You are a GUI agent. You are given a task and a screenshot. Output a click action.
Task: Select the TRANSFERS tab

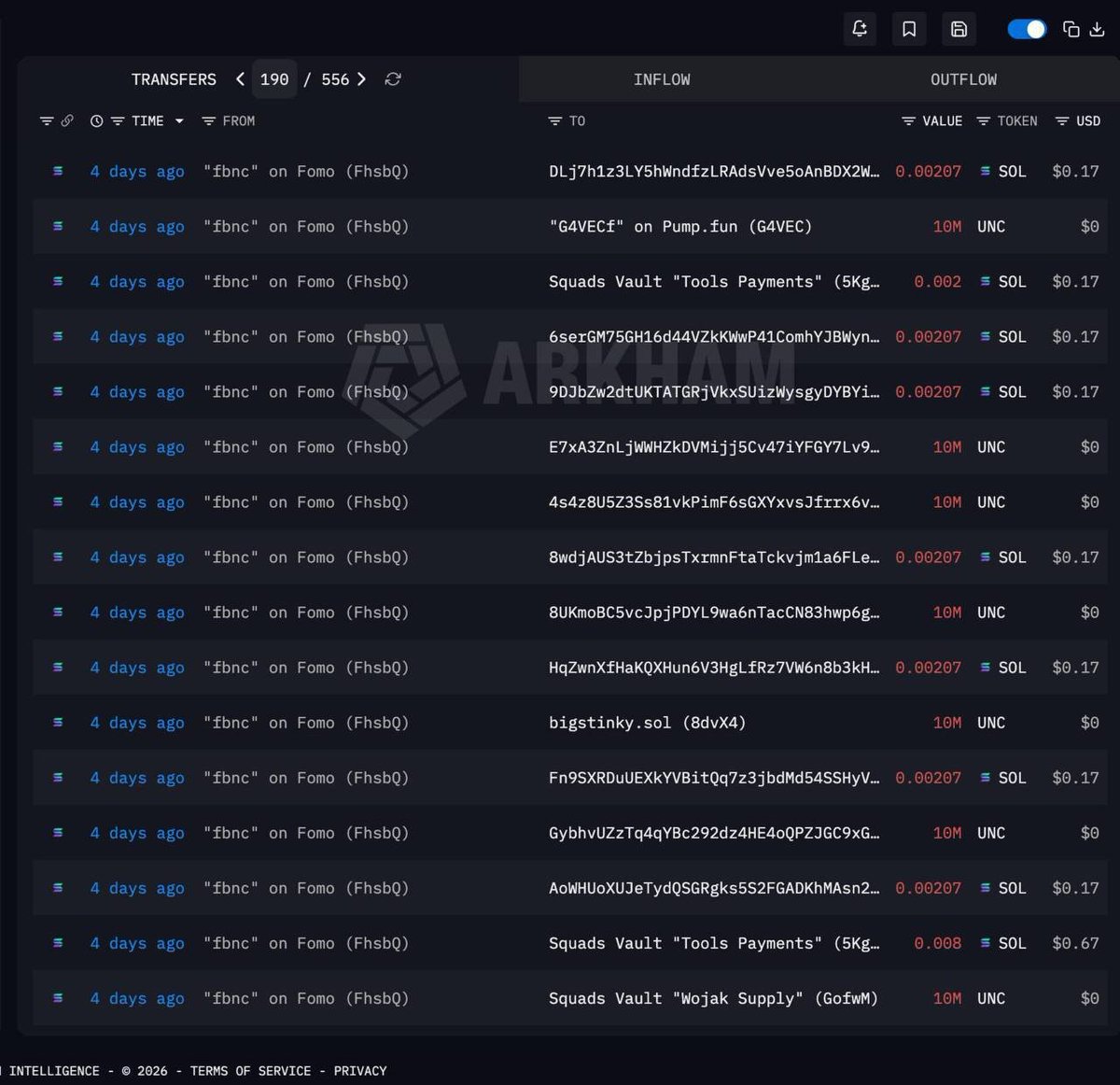click(x=174, y=79)
